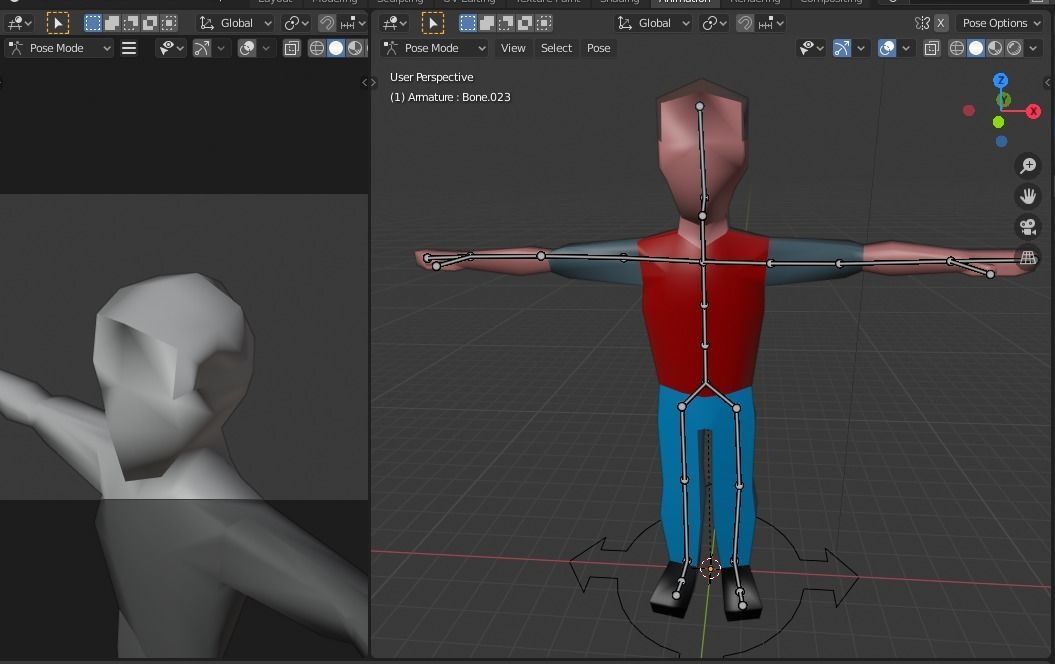Viewport: 1055px width, 664px height.
Task: Switch perspective/orthographic with the grid icon
Action: (1027, 258)
